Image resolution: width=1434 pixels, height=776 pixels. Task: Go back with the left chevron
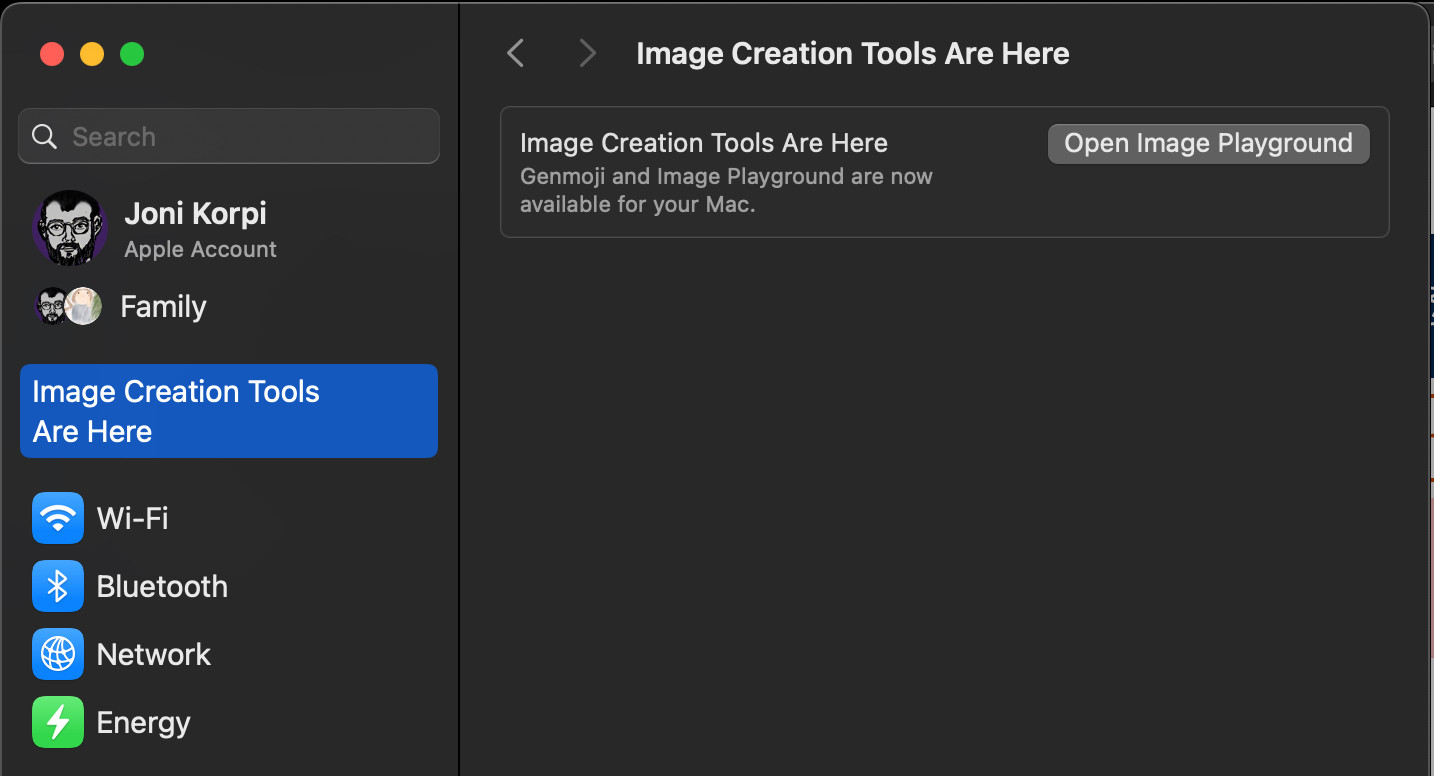tap(515, 53)
